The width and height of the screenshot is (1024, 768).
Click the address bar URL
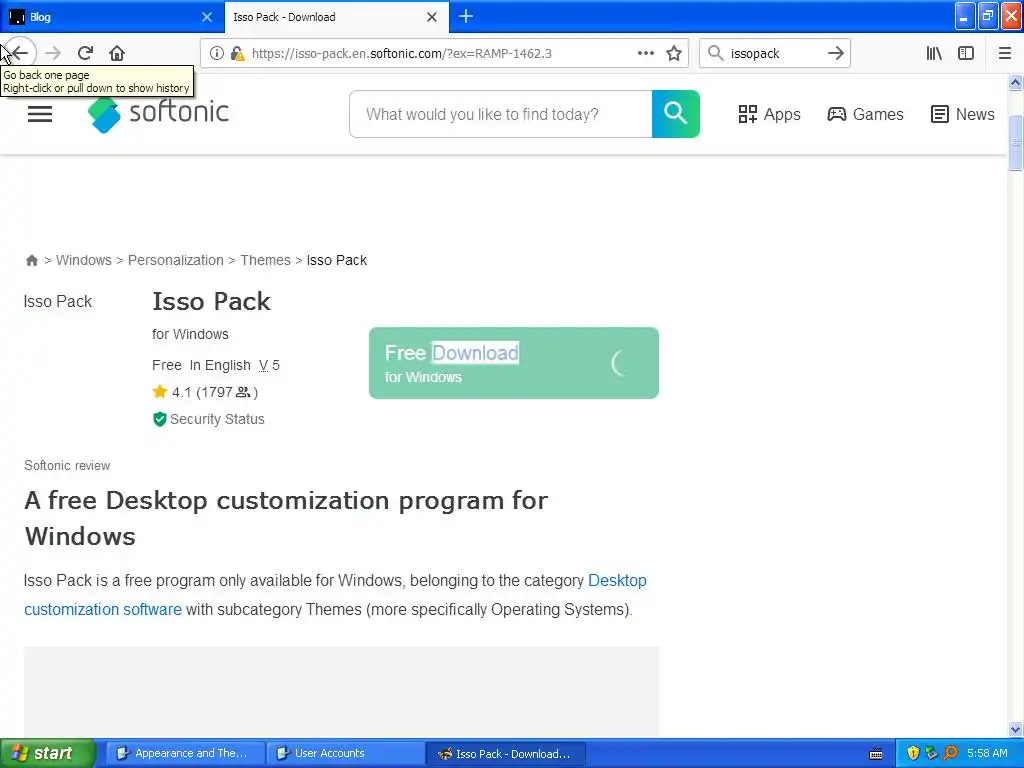[402, 54]
